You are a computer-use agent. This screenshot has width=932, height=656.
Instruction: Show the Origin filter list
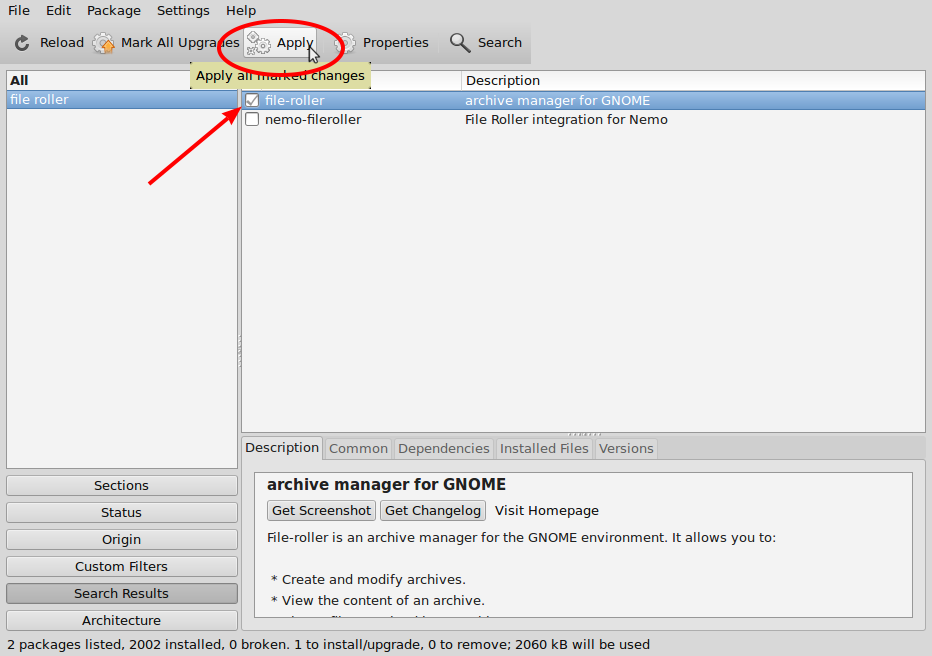[121, 540]
